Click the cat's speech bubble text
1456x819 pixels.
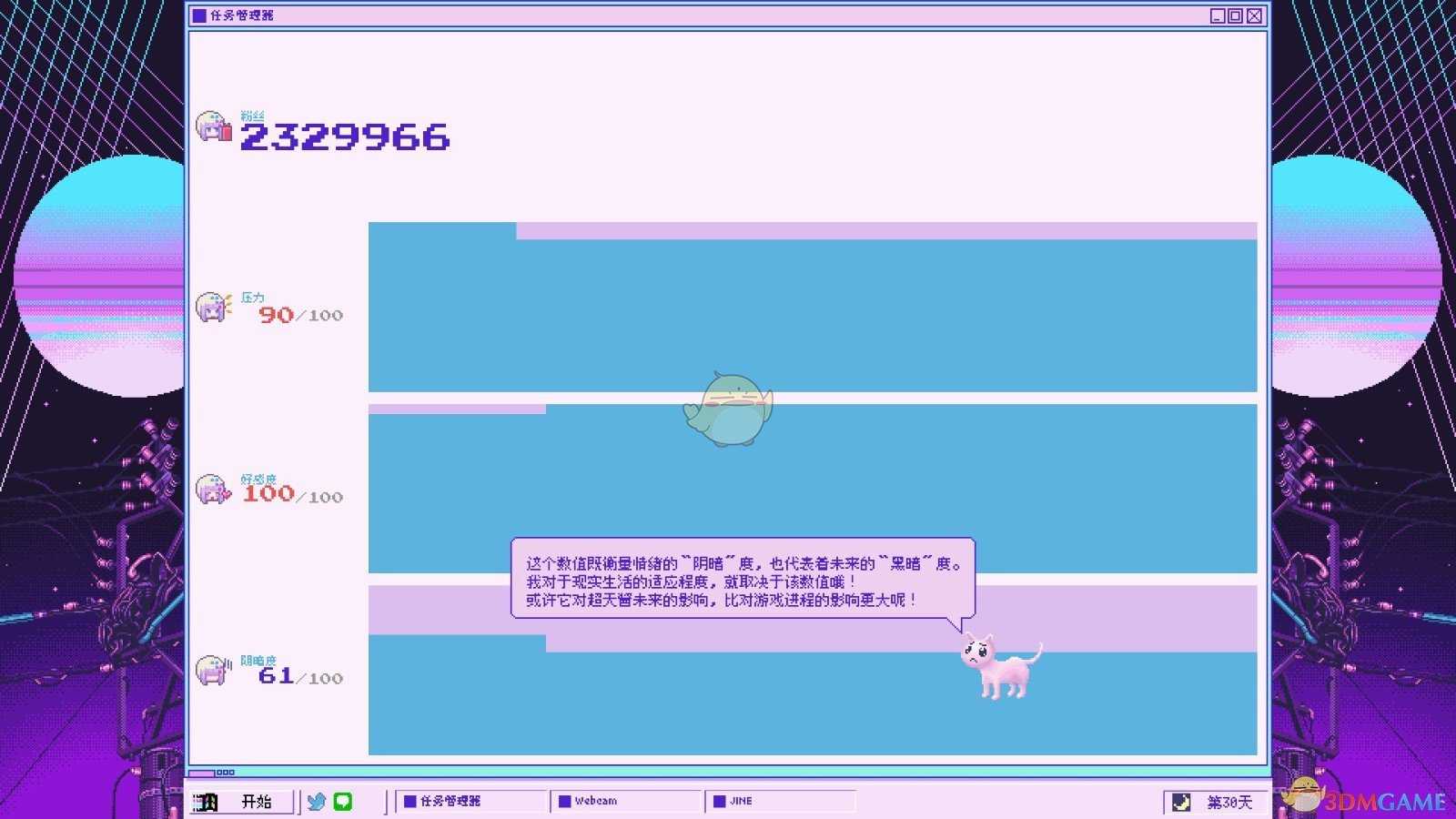pos(742,581)
